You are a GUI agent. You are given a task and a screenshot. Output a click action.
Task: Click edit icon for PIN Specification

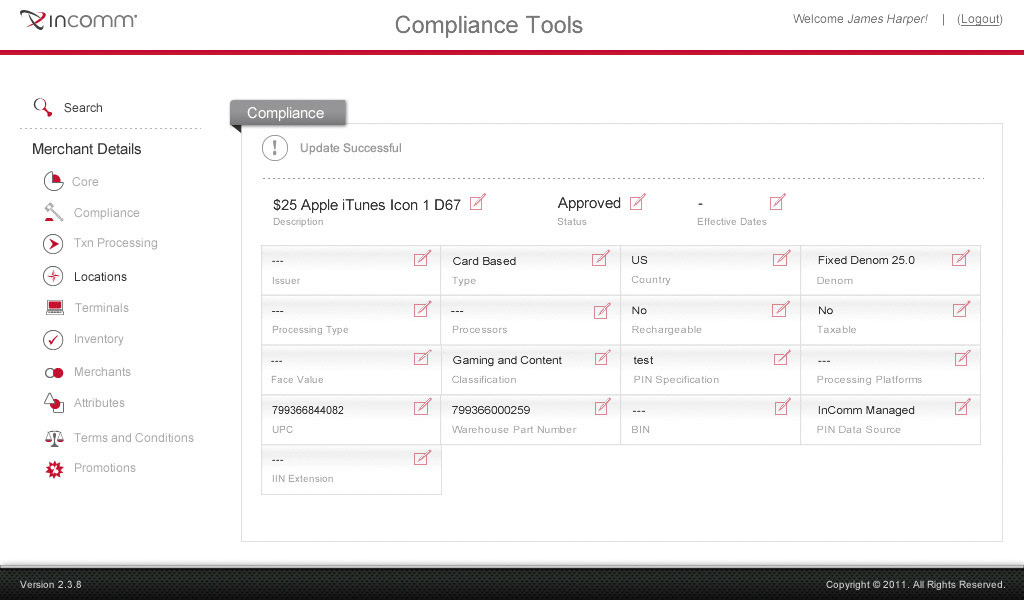click(x=782, y=358)
